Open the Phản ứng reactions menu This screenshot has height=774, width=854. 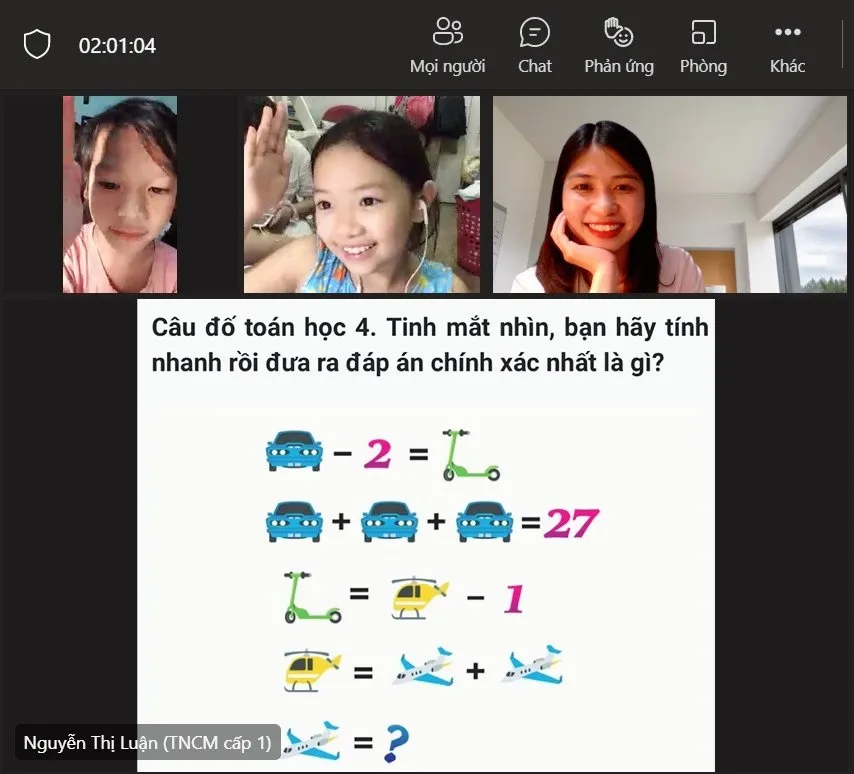618,42
